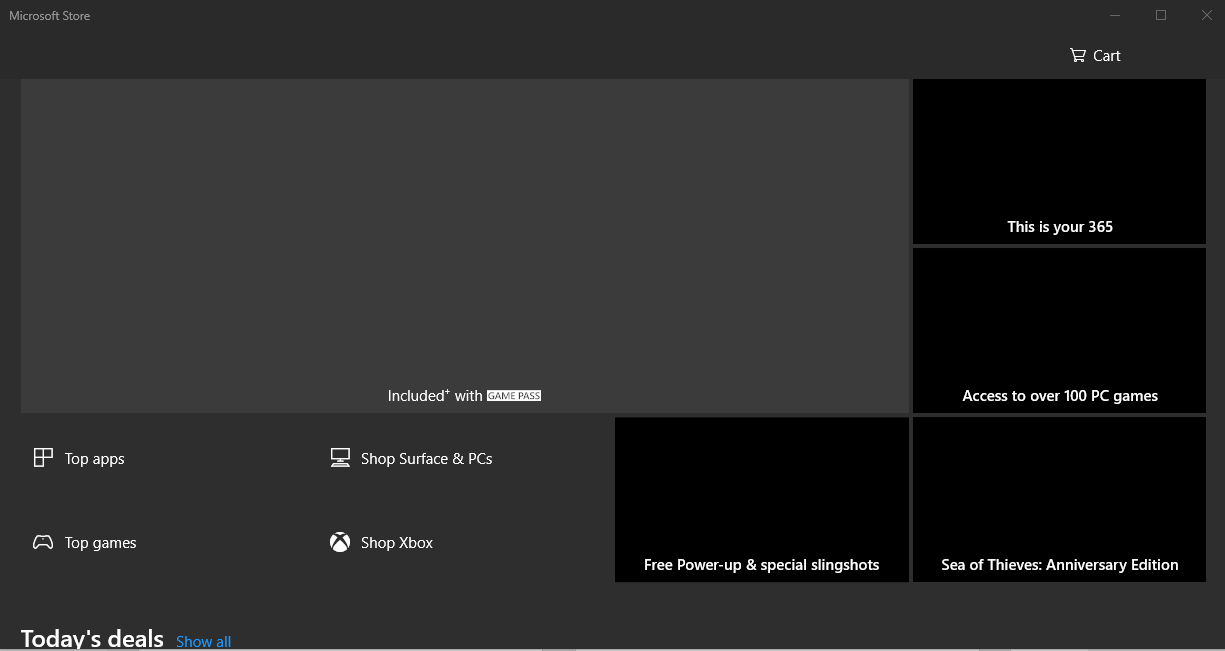Click the Xbox logo icon
Image resolution: width=1225 pixels, height=651 pixels.
pyautogui.click(x=340, y=542)
